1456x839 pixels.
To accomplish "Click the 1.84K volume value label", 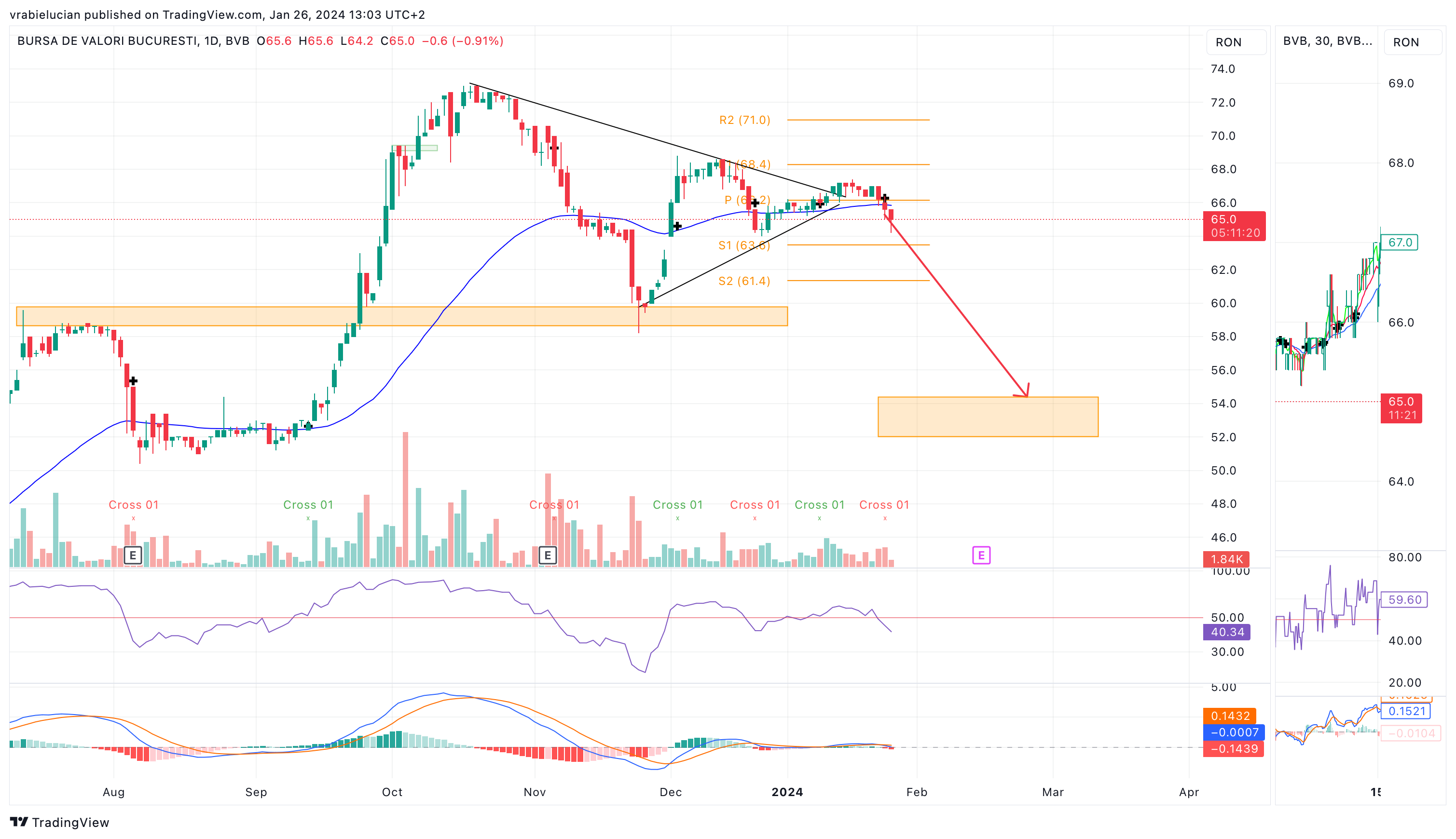I will point(1226,559).
